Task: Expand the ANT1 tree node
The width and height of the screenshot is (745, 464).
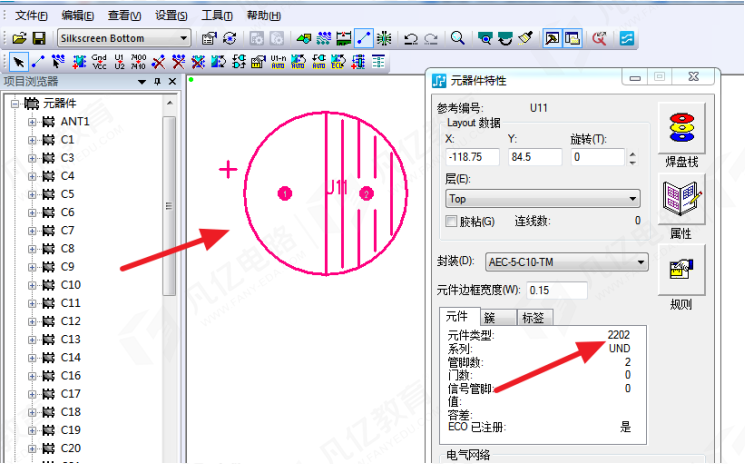Action: tap(32, 122)
